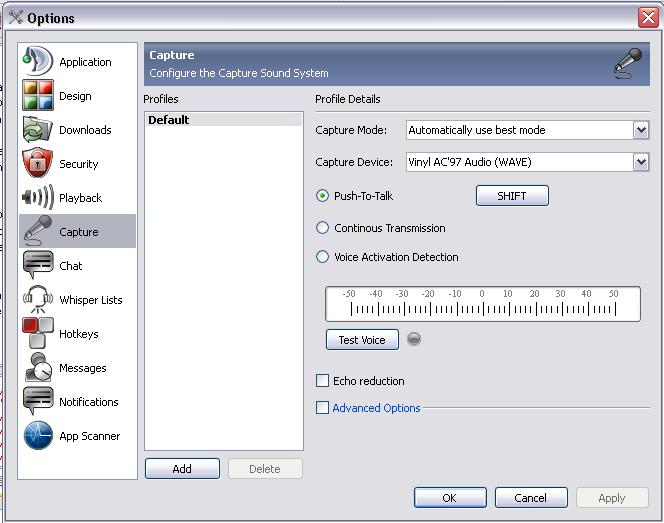Select the Design color squares icon

pyautogui.click(x=38, y=95)
